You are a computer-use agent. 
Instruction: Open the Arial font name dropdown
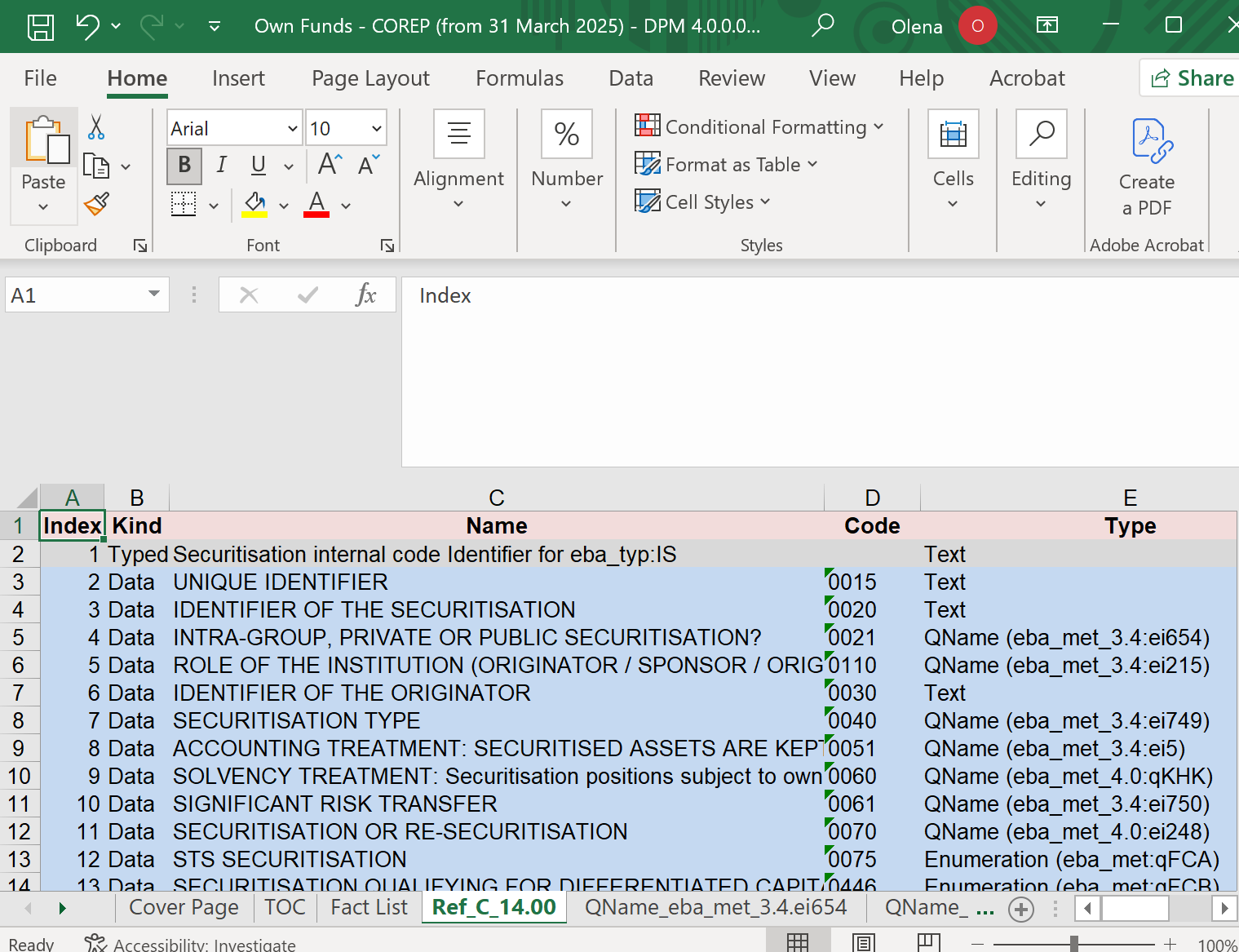tap(292, 129)
